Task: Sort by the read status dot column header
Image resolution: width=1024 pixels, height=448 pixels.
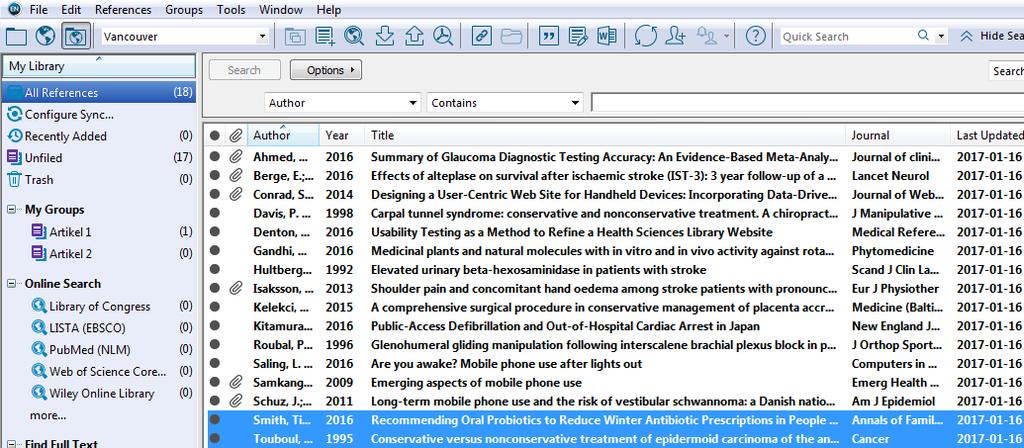Action: click(215, 135)
